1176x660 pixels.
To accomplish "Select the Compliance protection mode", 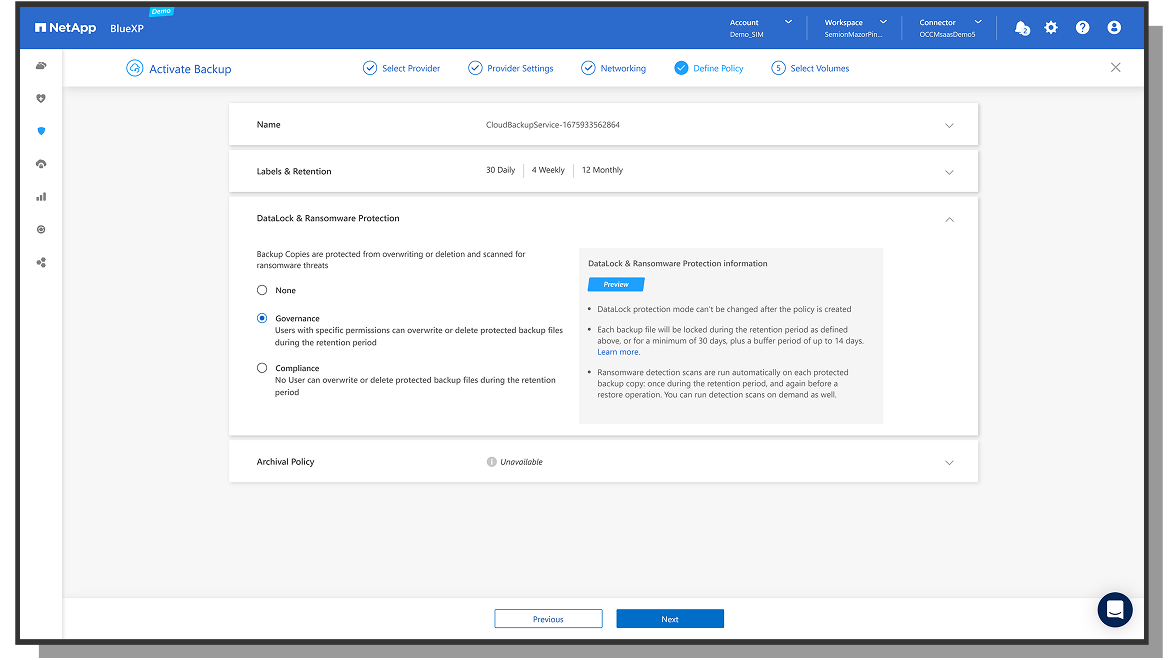I will pyautogui.click(x=262, y=368).
